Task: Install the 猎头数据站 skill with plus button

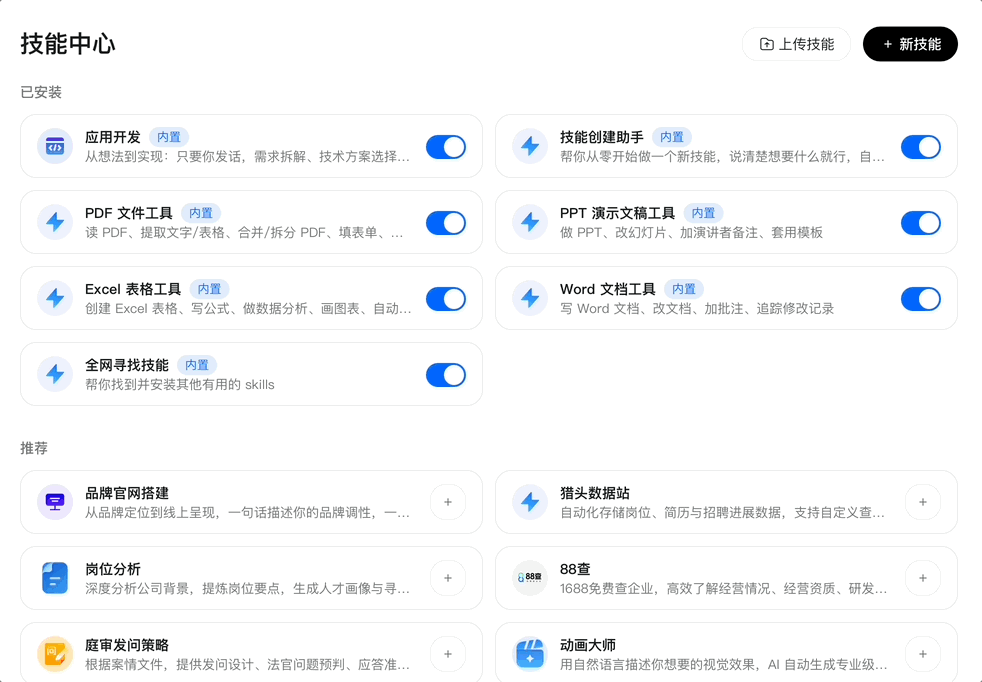Action: [x=922, y=502]
